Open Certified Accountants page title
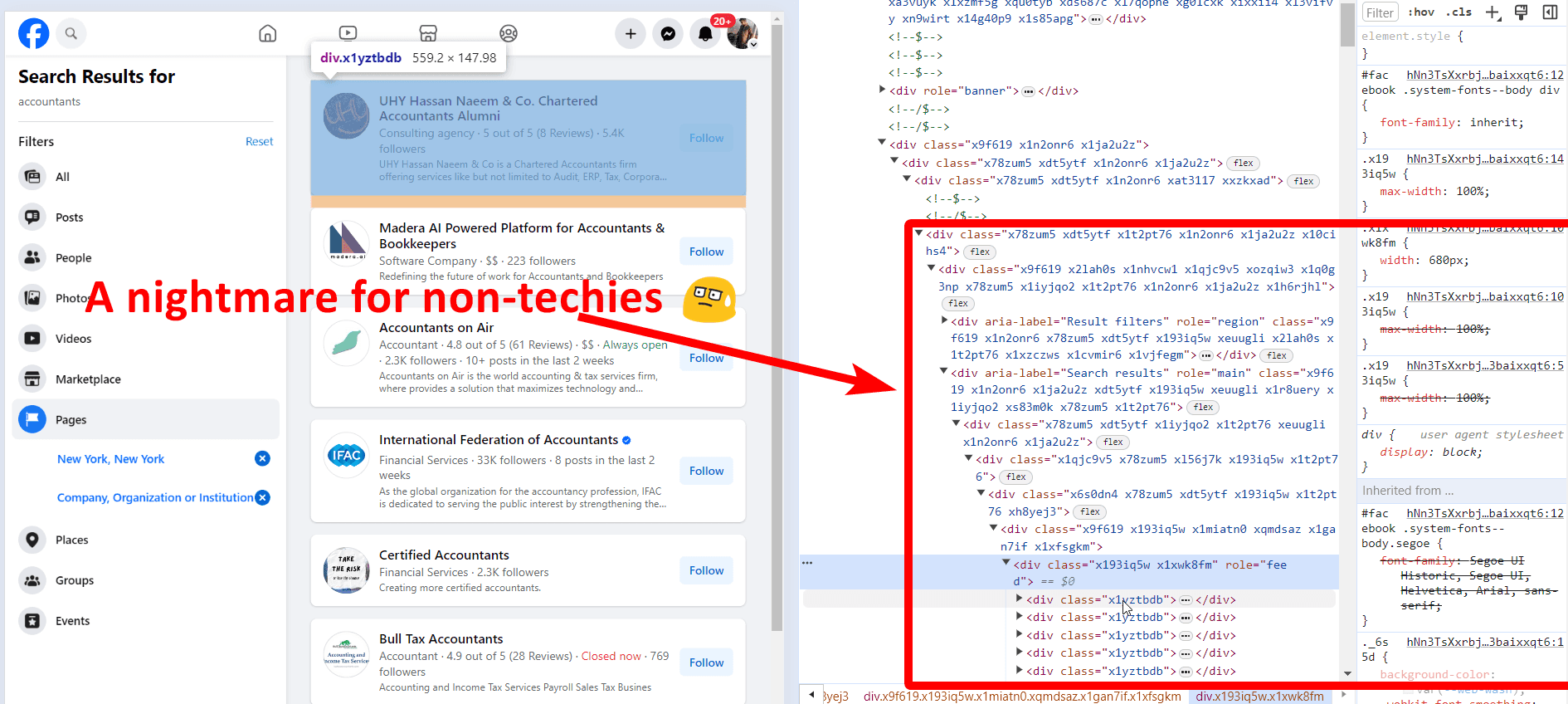 [444, 555]
